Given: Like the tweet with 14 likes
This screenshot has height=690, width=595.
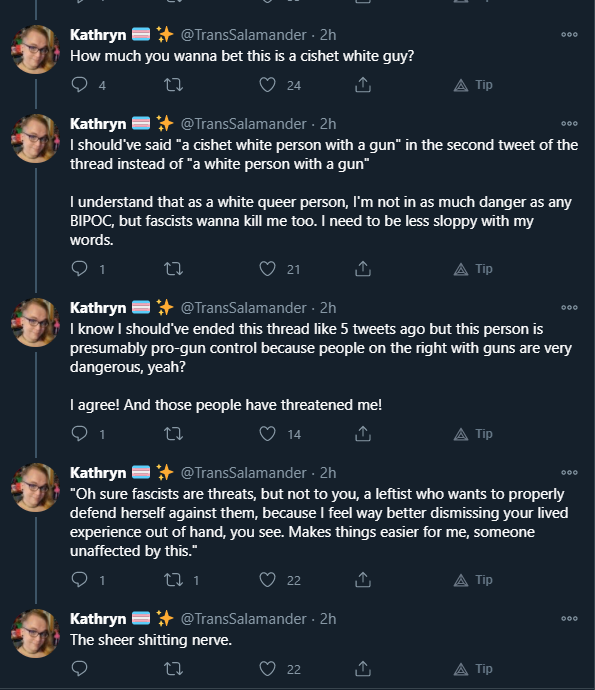Looking at the screenshot, I should (x=267, y=433).
